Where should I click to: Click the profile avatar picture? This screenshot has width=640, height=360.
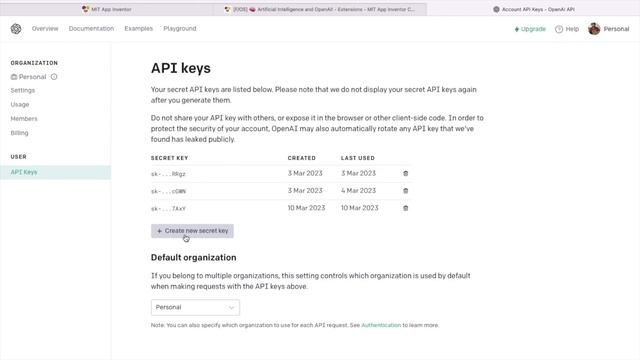click(x=594, y=29)
